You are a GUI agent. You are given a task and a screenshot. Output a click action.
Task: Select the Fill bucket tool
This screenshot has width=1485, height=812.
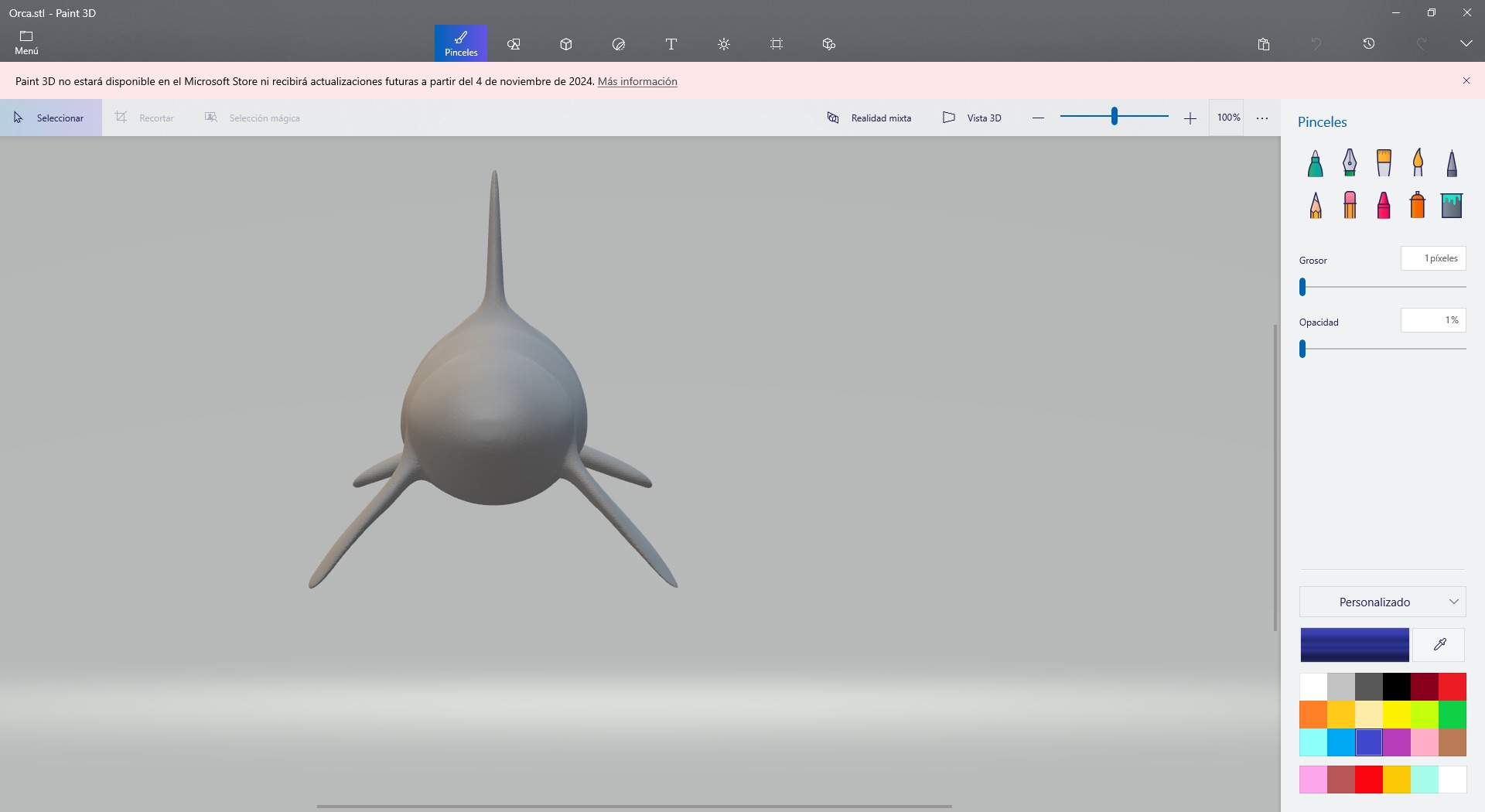[1452, 205]
